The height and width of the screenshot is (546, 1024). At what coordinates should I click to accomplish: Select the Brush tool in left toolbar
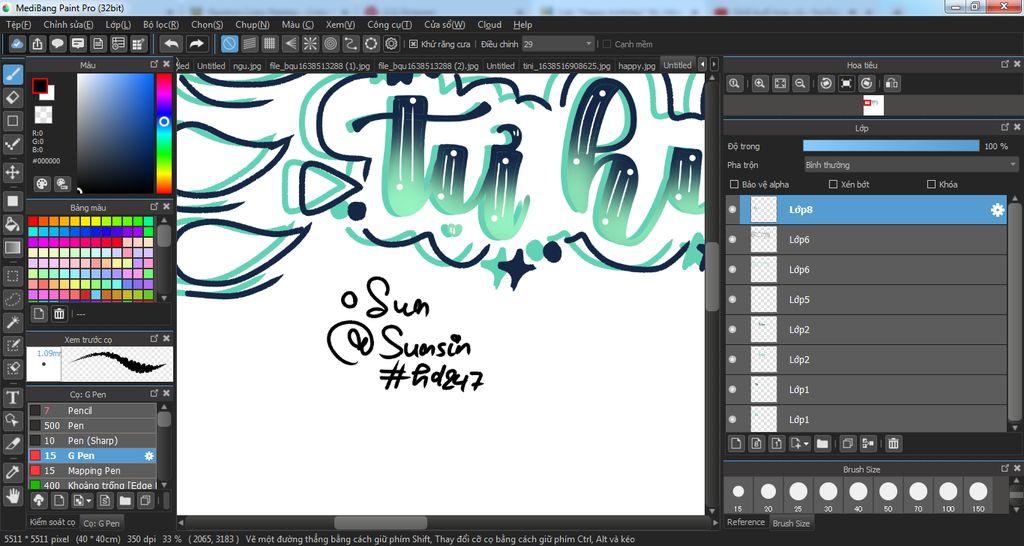point(12,74)
